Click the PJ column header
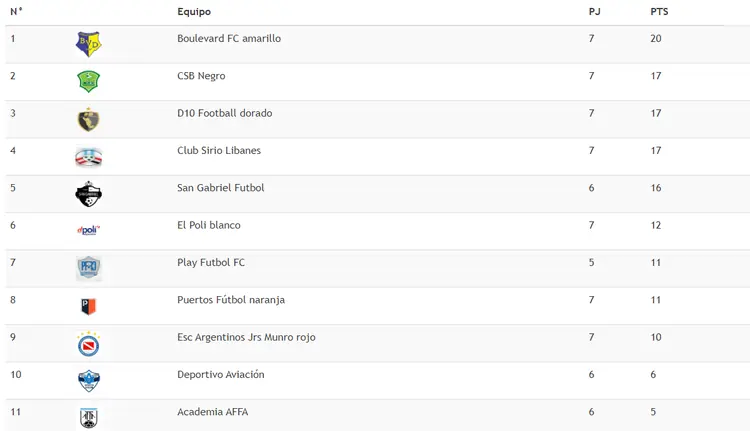The height and width of the screenshot is (431, 750). [594, 11]
